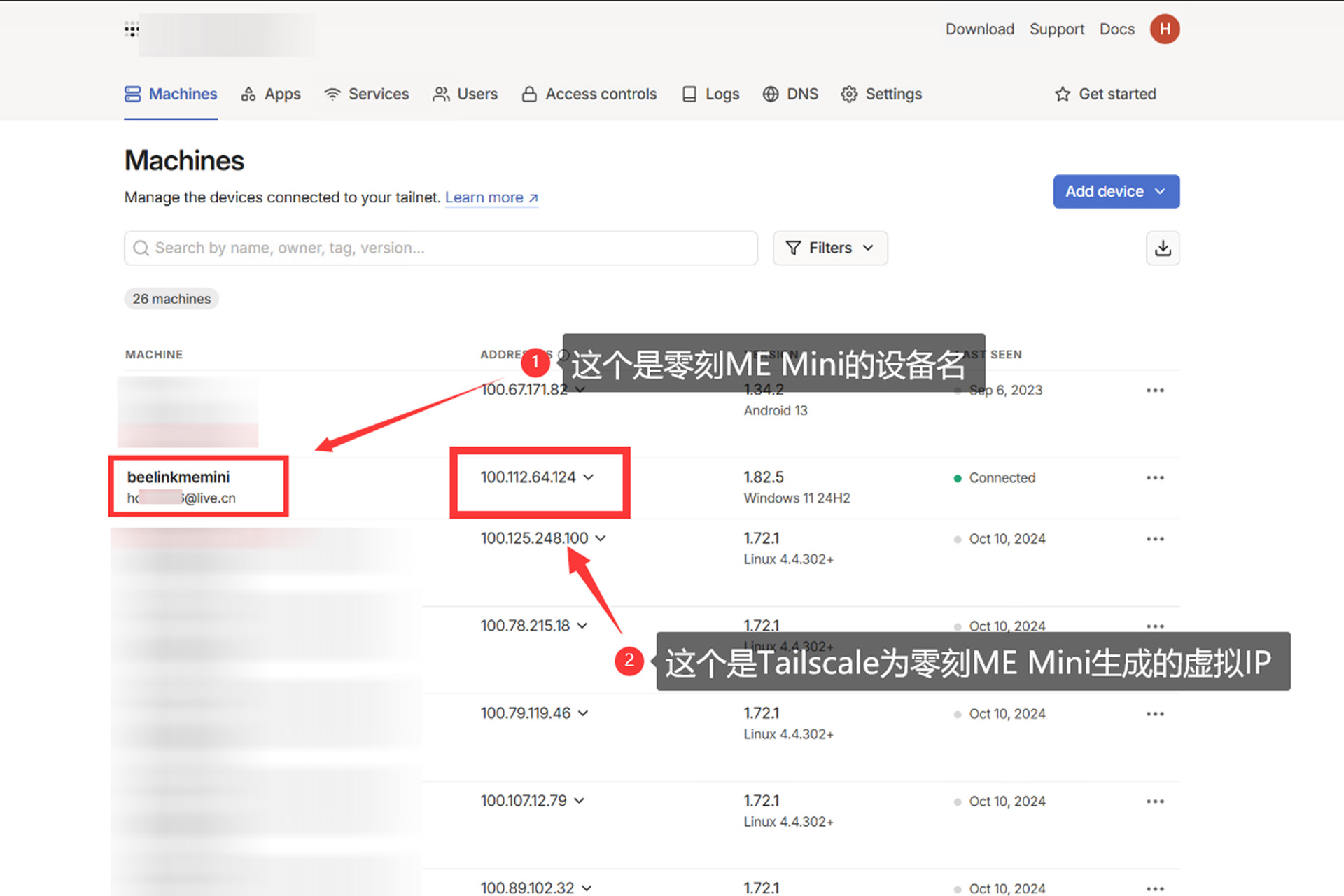Click the Machines tab icon

pyautogui.click(x=132, y=94)
